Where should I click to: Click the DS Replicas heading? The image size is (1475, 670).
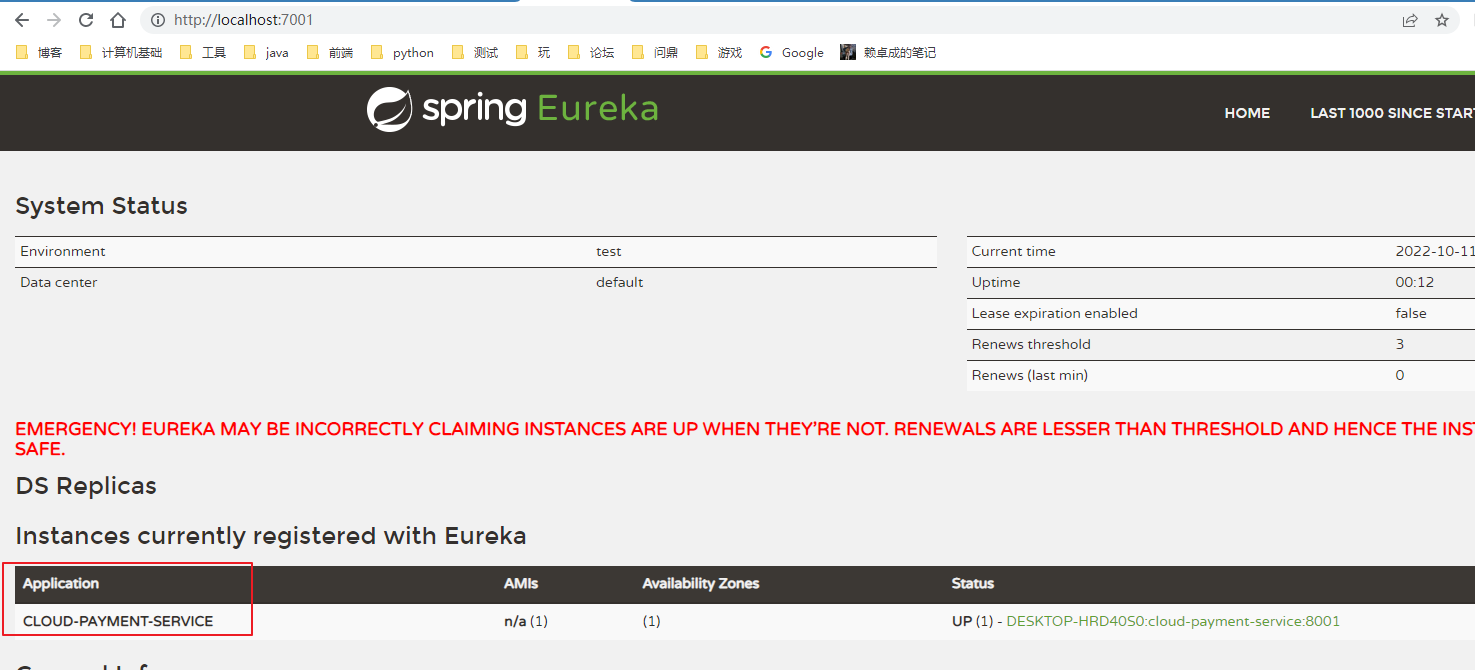(x=86, y=486)
